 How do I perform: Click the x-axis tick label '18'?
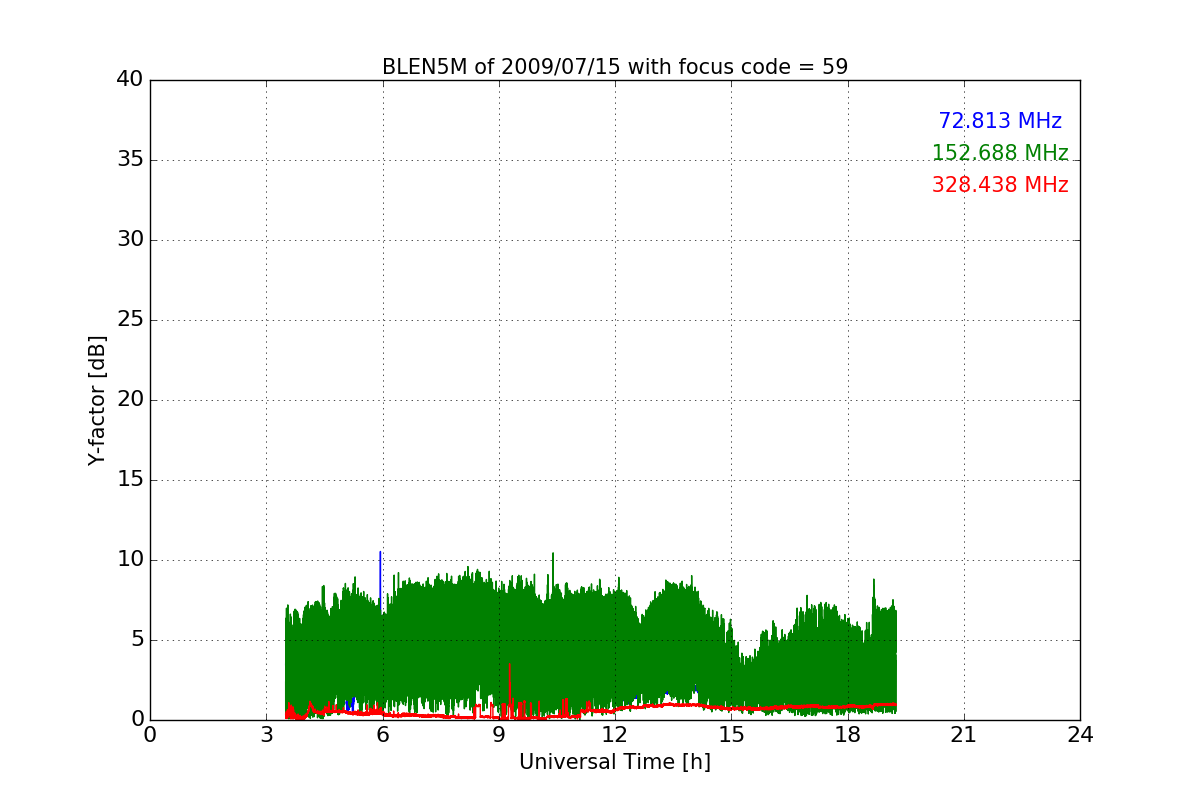tap(848, 735)
